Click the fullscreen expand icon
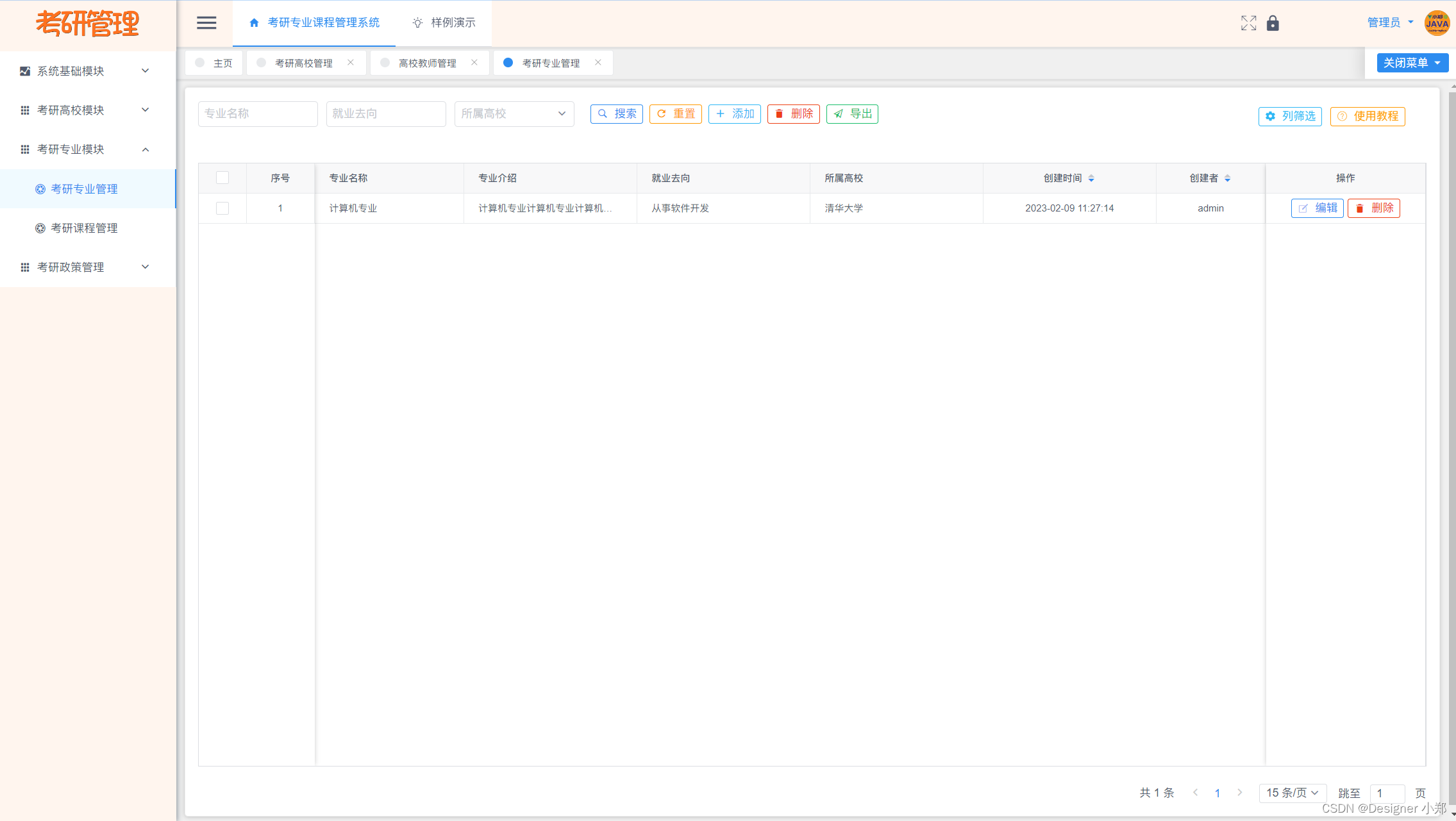Screen dimensions: 1456x821 pos(1248,23)
